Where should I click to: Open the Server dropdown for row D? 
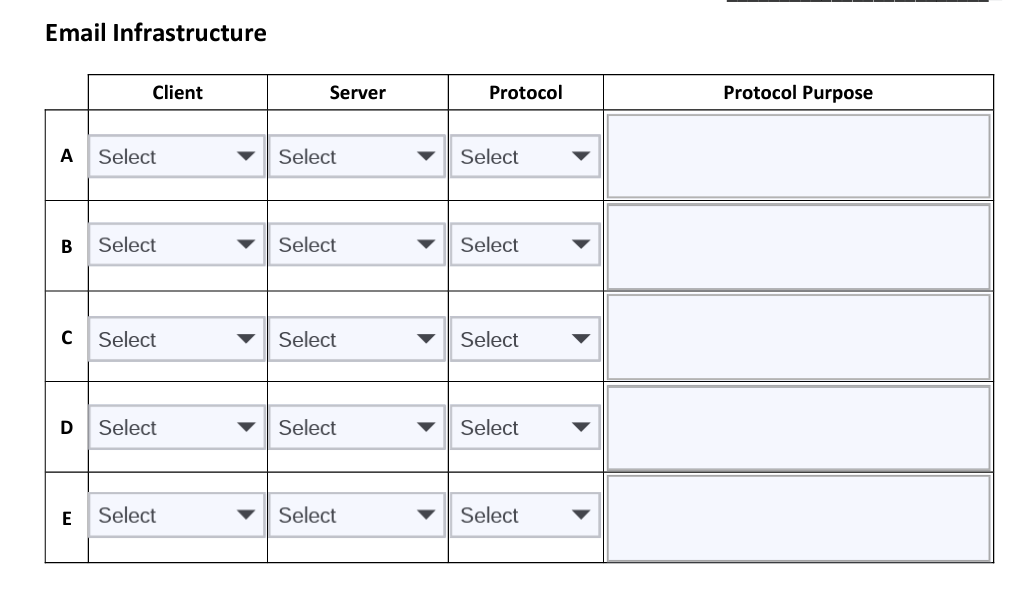click(356, 427)
